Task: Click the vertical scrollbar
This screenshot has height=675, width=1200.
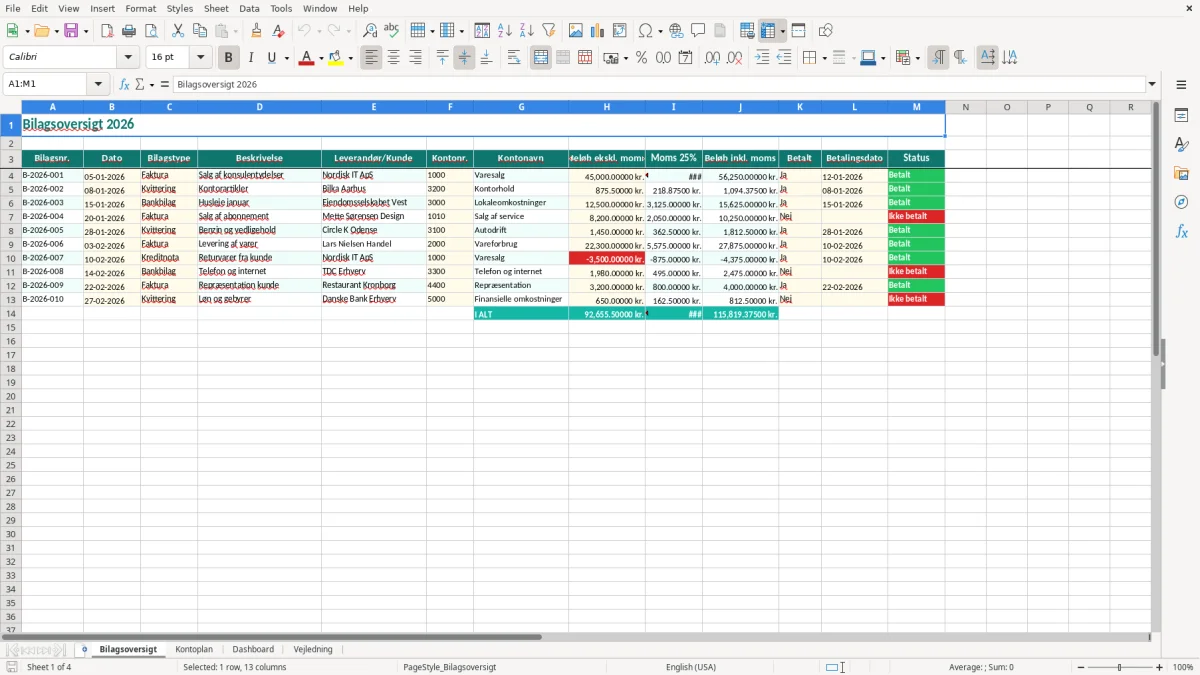Action: (x=1156, y=366)
